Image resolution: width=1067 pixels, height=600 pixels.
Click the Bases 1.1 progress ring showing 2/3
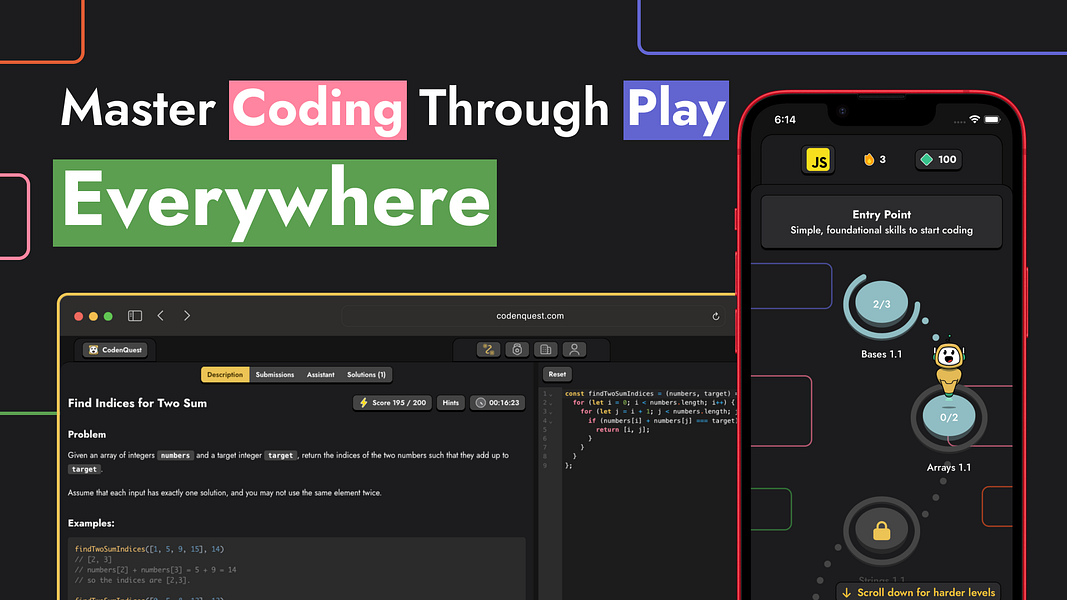[x=880, y=304]
